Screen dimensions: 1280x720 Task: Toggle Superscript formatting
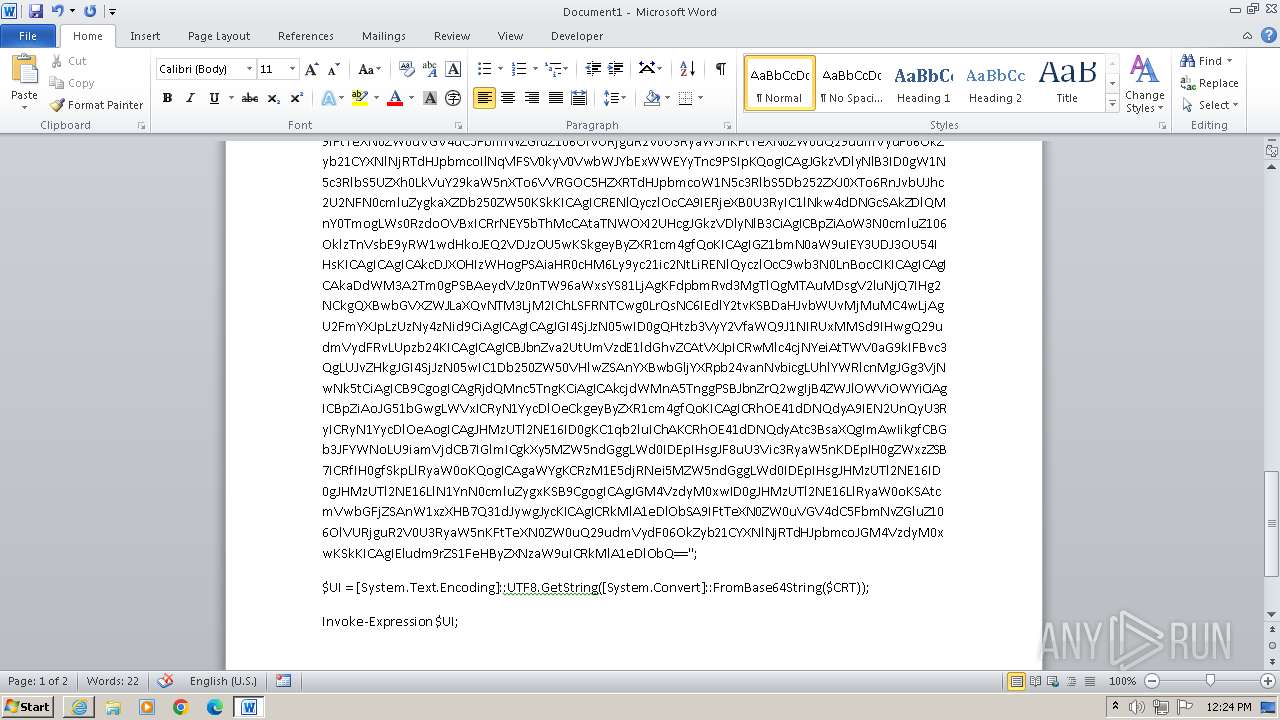296,98
